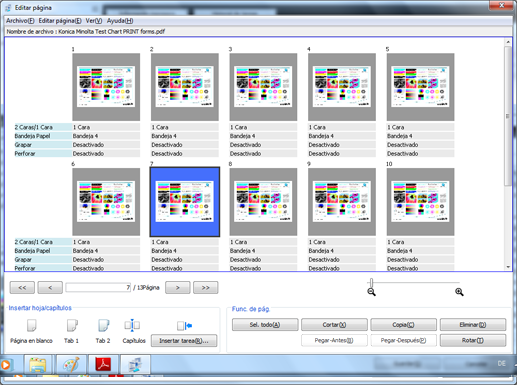Click the Cortar button

[334, 325]
